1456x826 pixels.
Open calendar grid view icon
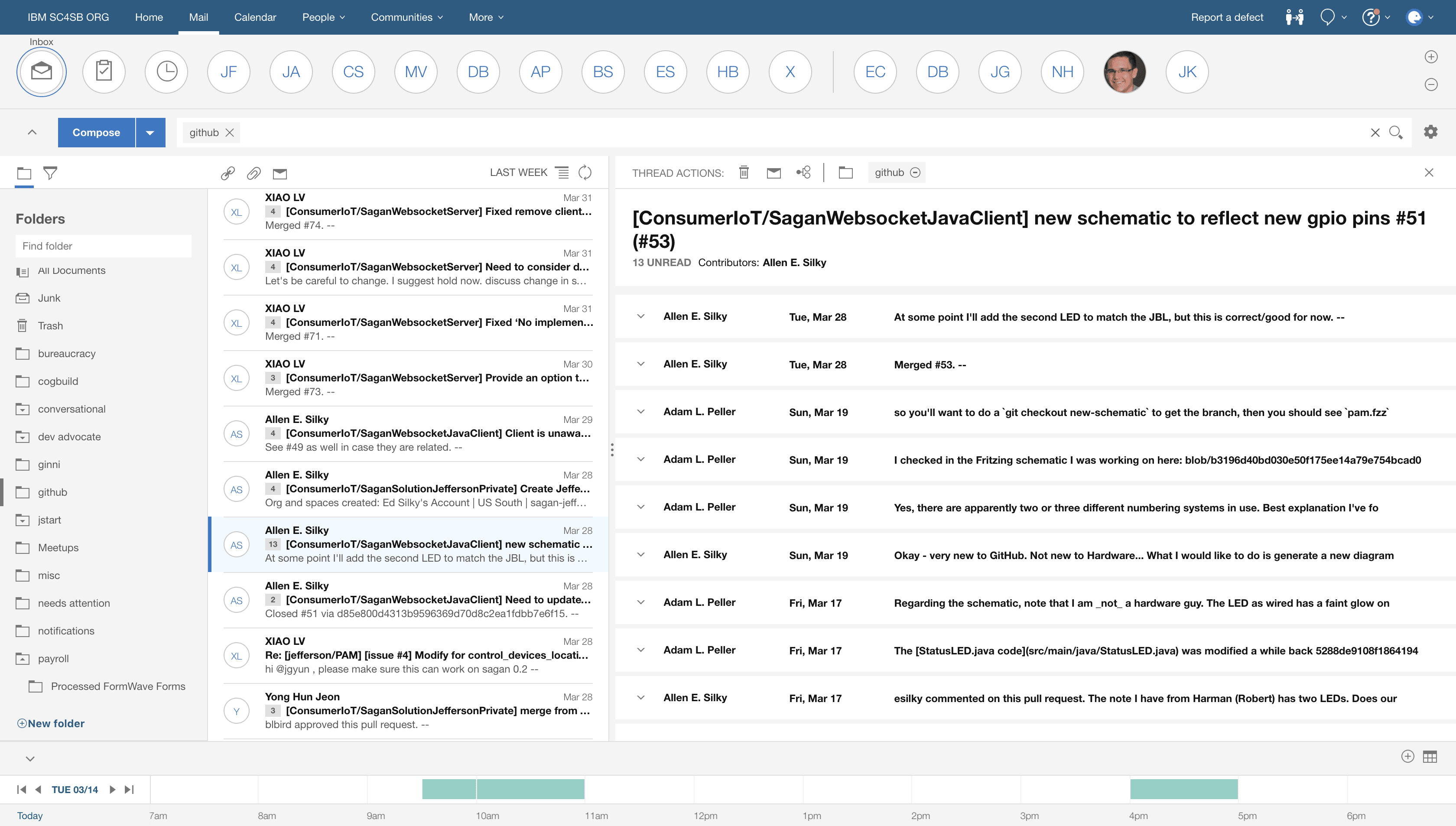click(1430, 757)
